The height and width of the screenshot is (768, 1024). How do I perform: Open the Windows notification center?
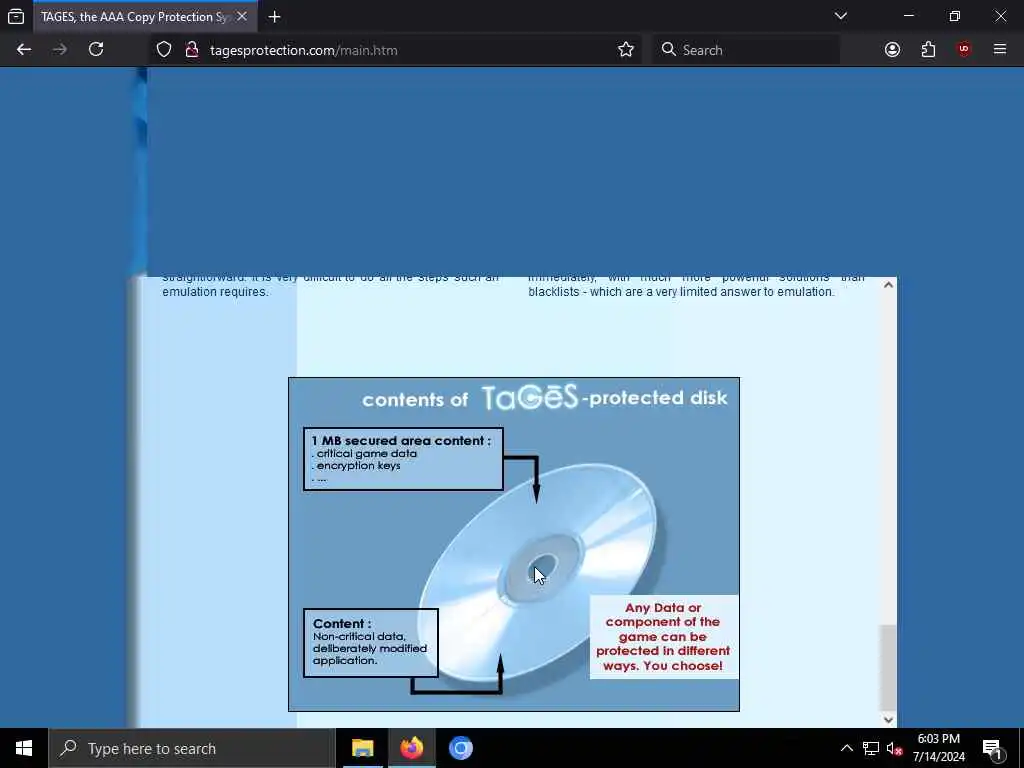(x=992, y=748)
